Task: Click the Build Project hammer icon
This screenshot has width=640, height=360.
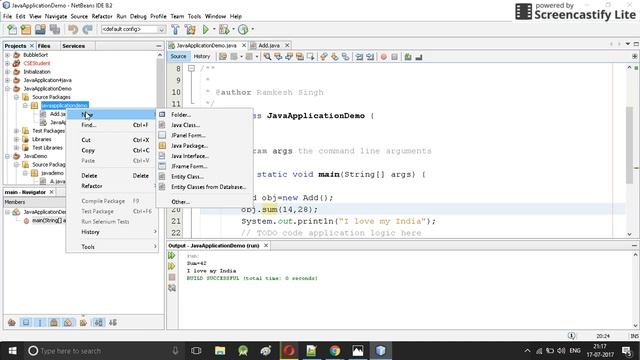Action: point(175,29)
